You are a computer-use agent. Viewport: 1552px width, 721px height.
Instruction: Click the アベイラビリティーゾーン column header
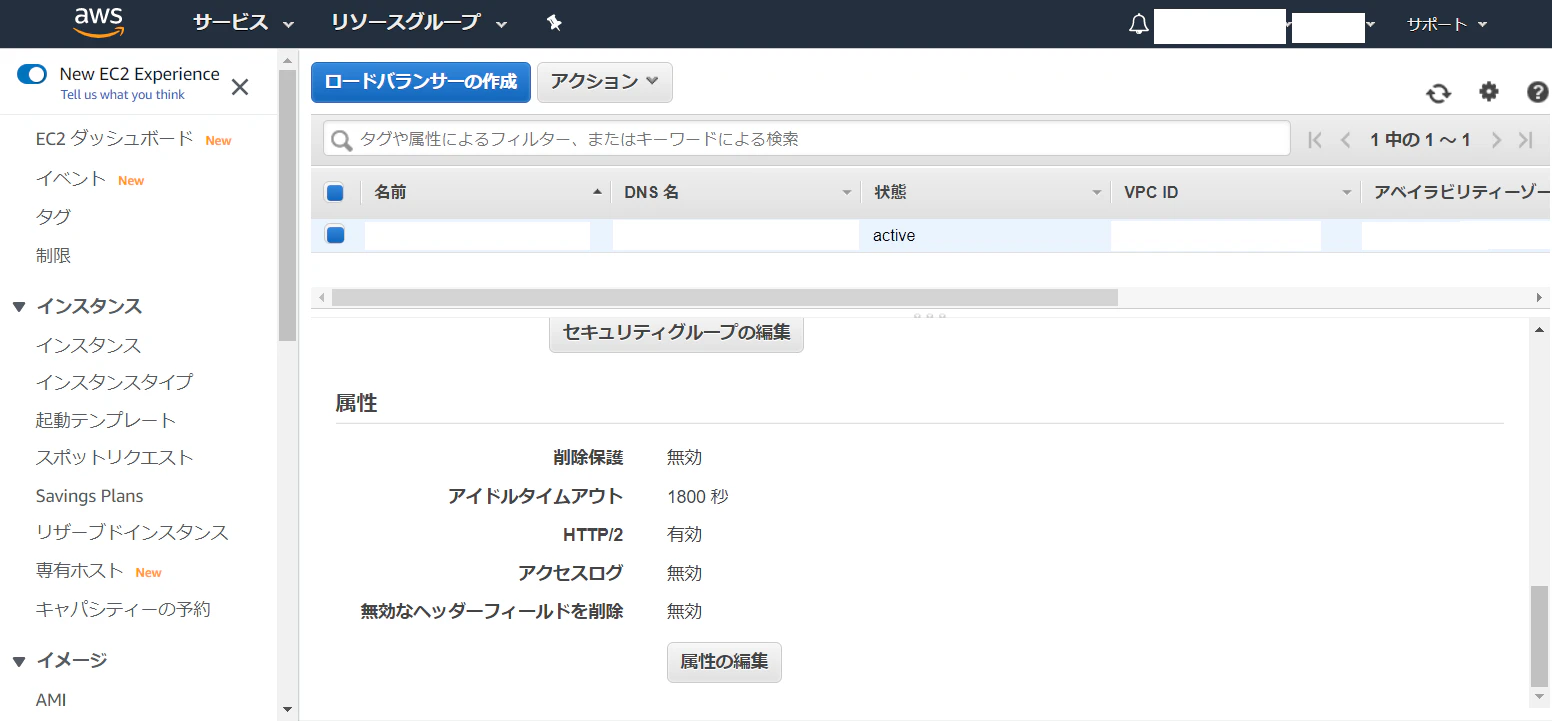click(1462, 192)
